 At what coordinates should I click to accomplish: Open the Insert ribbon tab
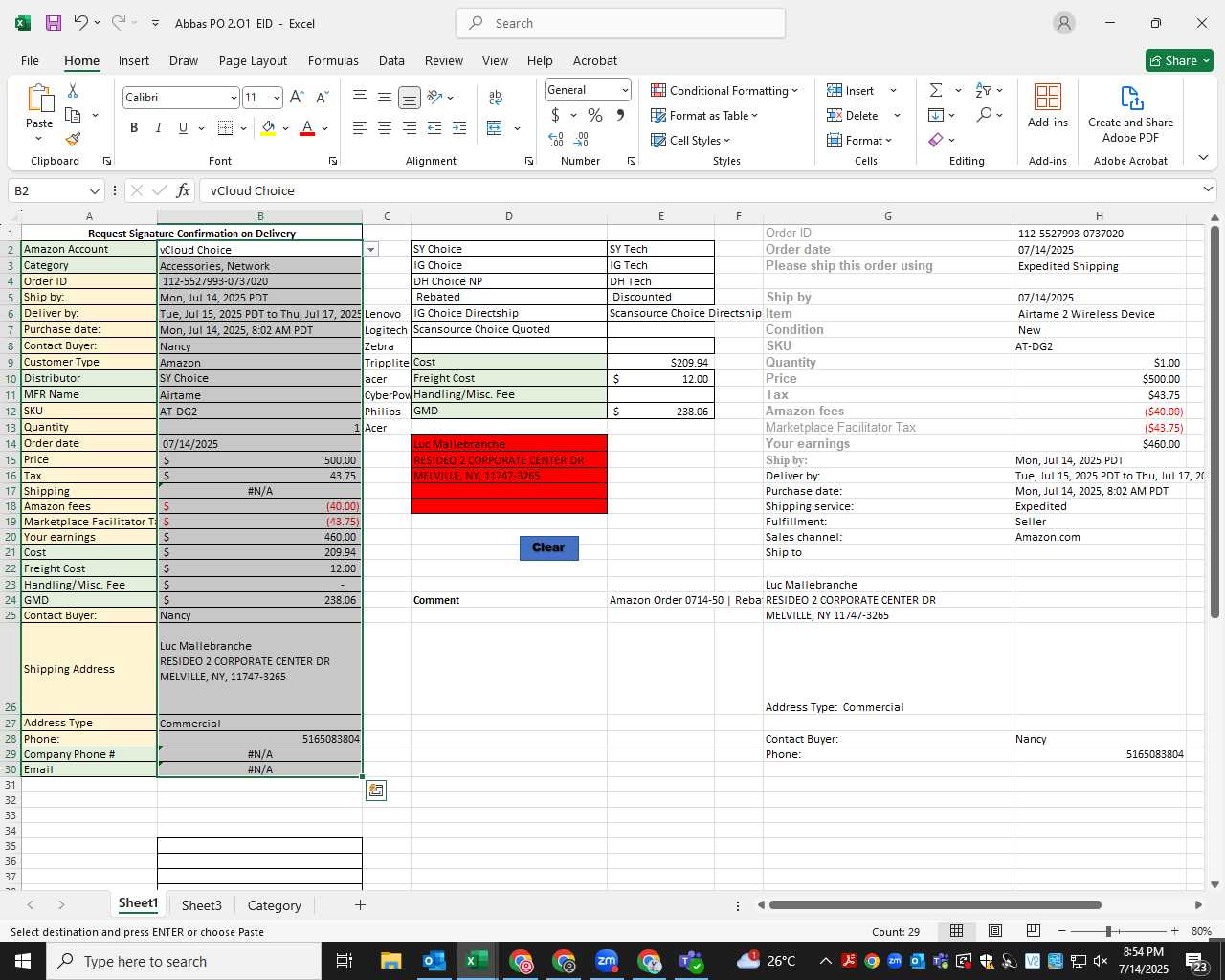(134, 60)
